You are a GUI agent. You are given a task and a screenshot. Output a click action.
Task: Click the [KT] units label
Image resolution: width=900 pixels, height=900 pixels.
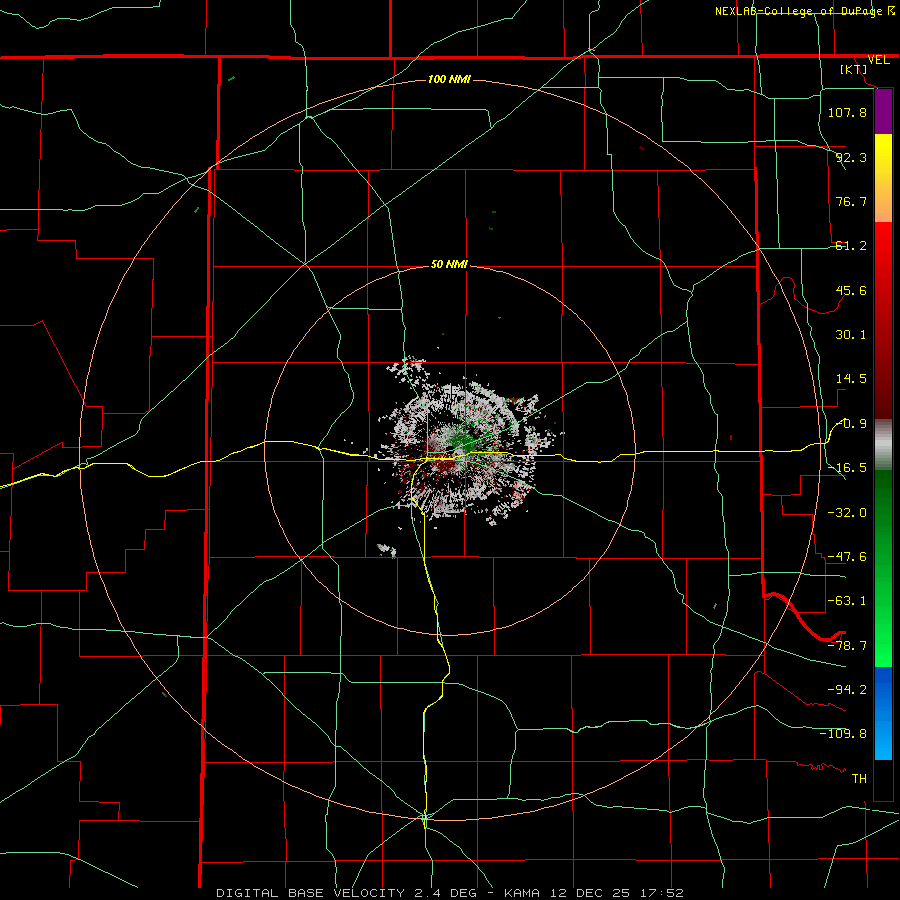coord(854,69)
